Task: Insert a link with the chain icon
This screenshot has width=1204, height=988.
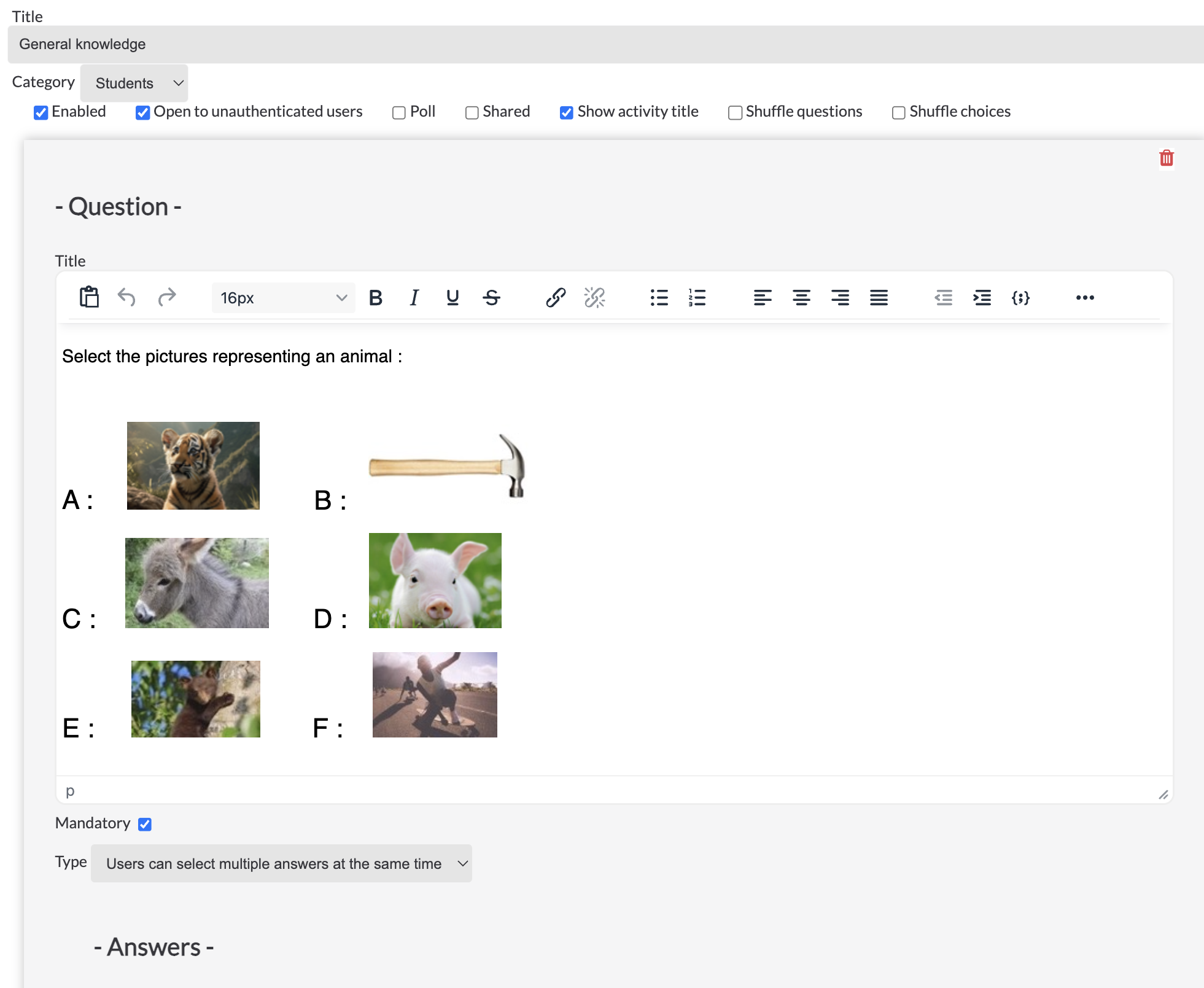Action: (556, 298)
